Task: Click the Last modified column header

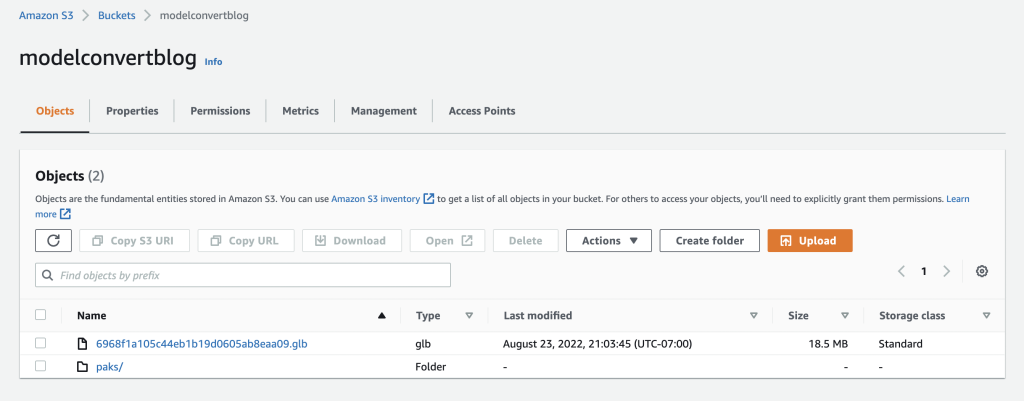Action: point(538,315)
